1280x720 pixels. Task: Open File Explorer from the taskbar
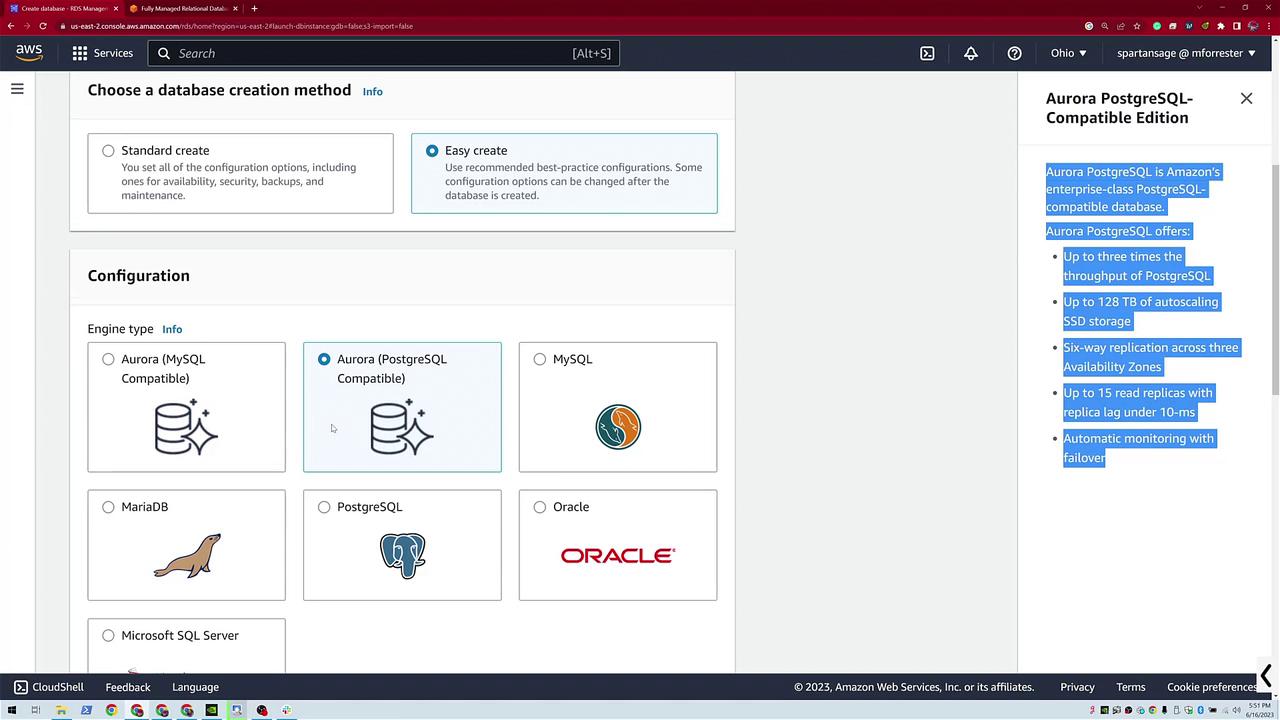coord(61,710)
